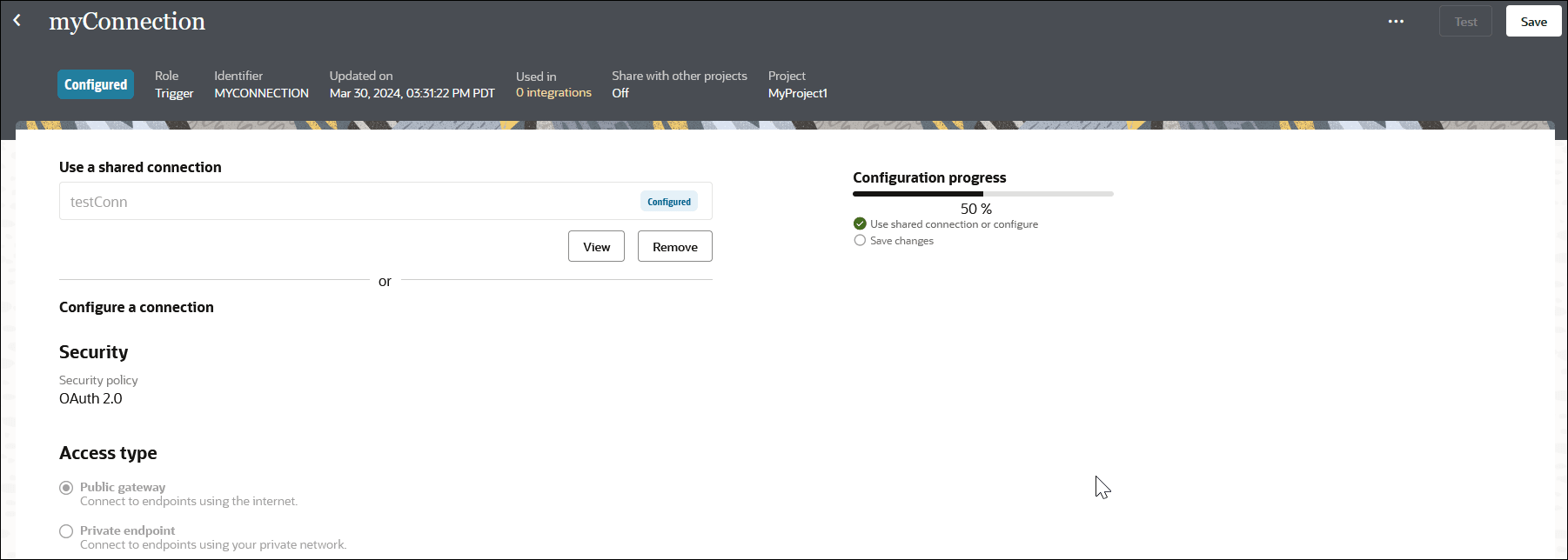Click the Test button
The image size is (1568, 560).
coord(1465,22)
